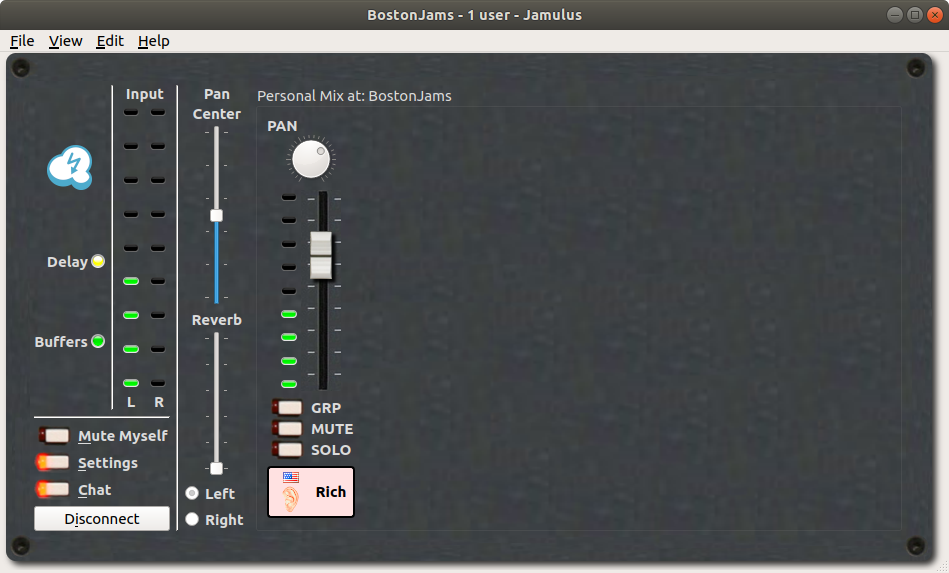Viewport: 949px width, 573px height.
Task: Toggle the Mute Myself switch
Action: tap(55, 436)
